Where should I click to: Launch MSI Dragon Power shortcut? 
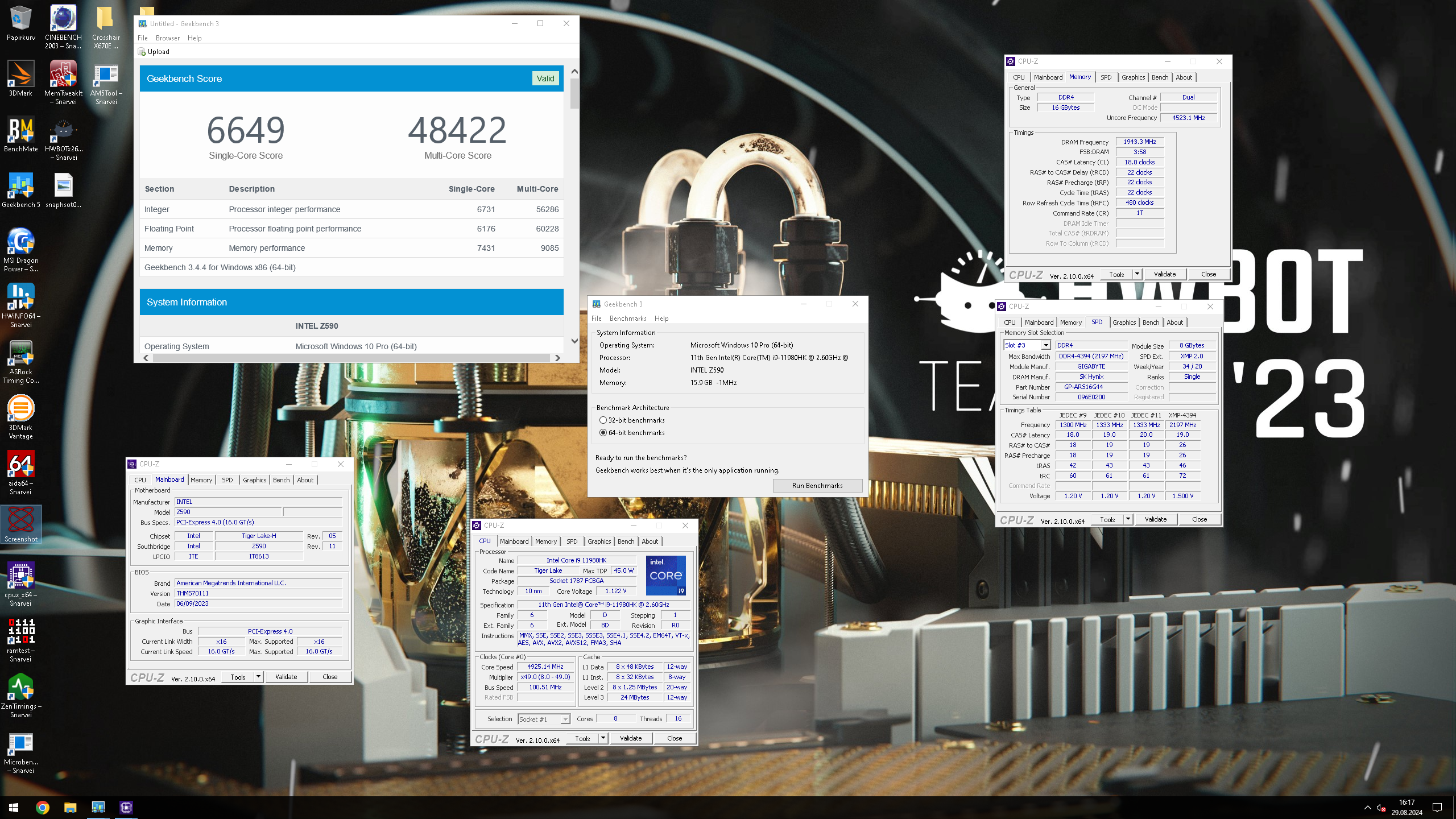(x=21, y=250)
